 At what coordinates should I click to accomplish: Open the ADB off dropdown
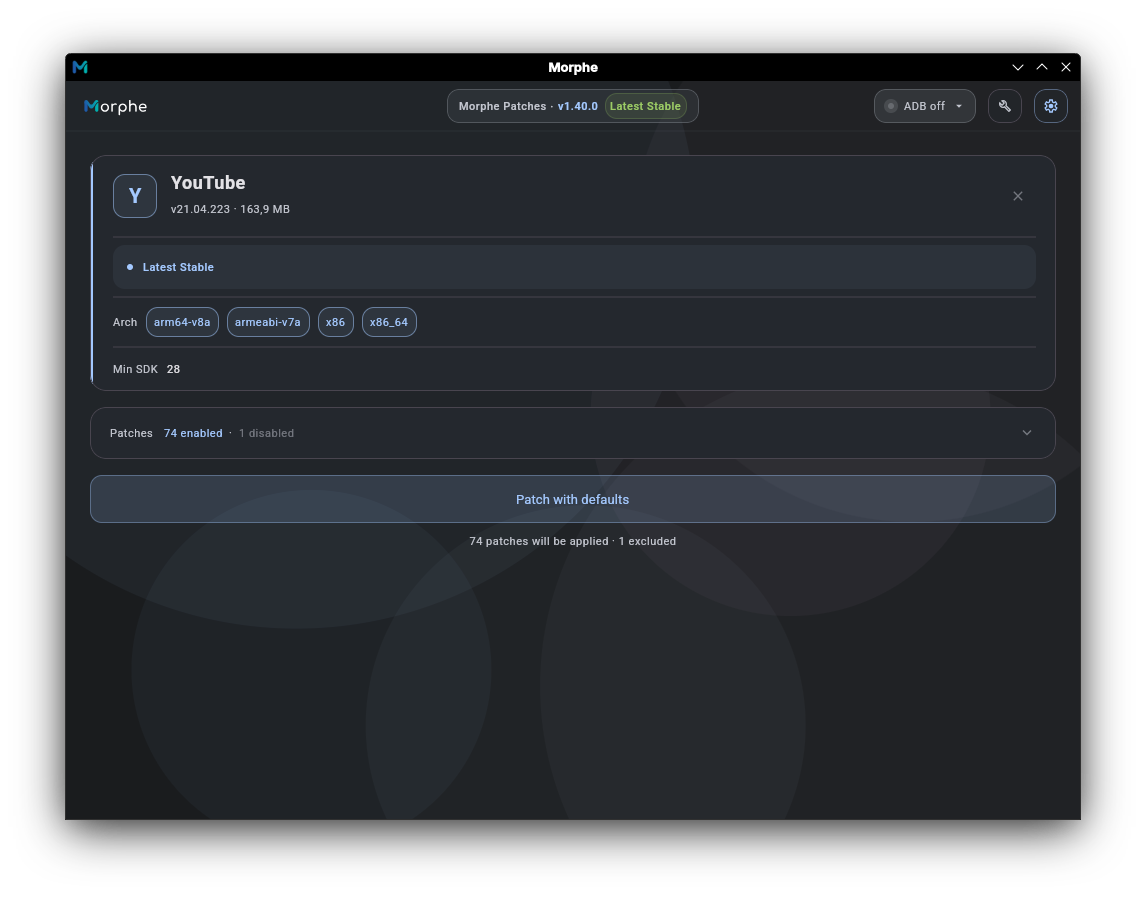[924, 106]
